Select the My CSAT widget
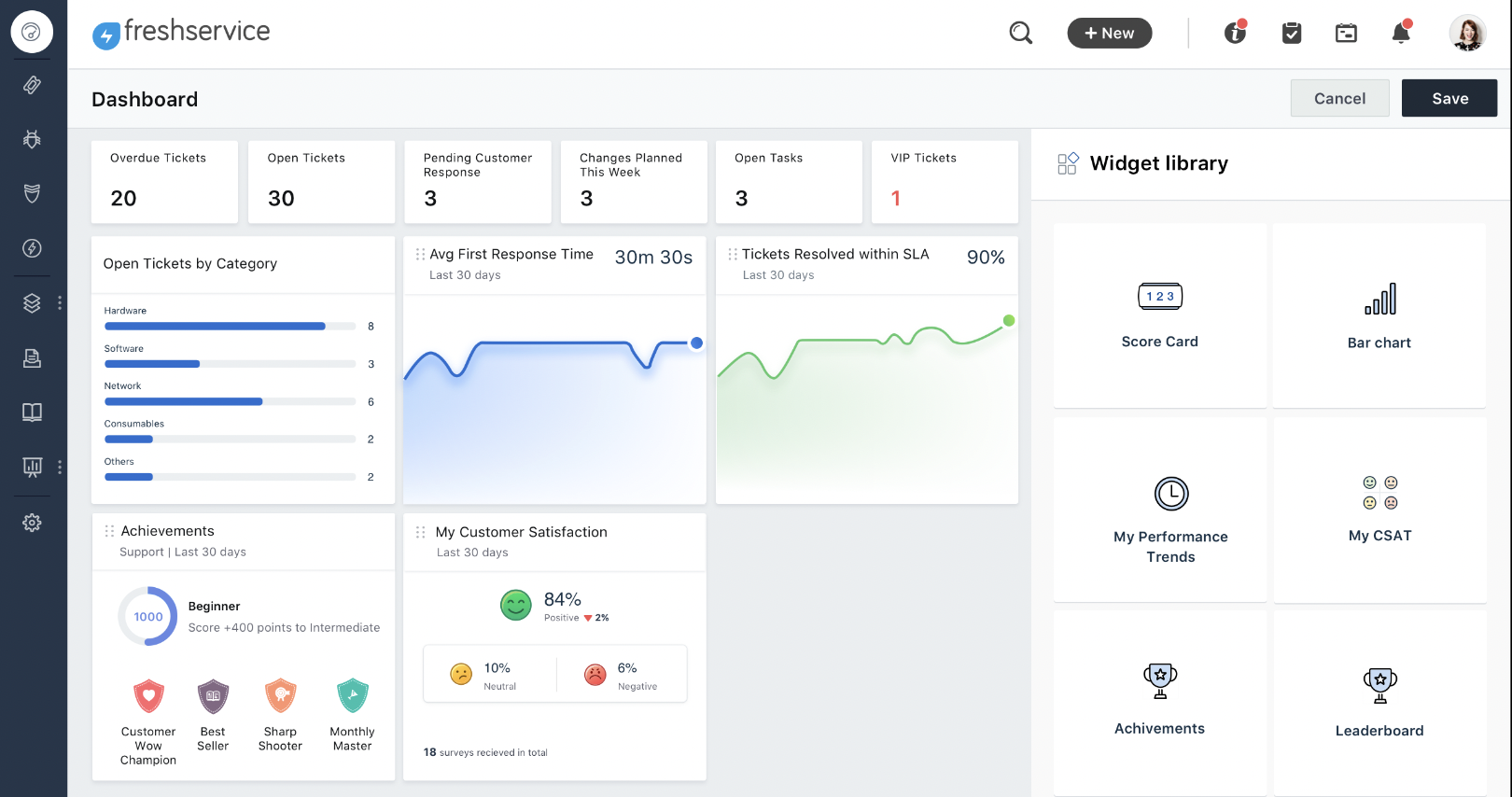The width and height of the screenshot is (1512, 797). click(1379, 510)
